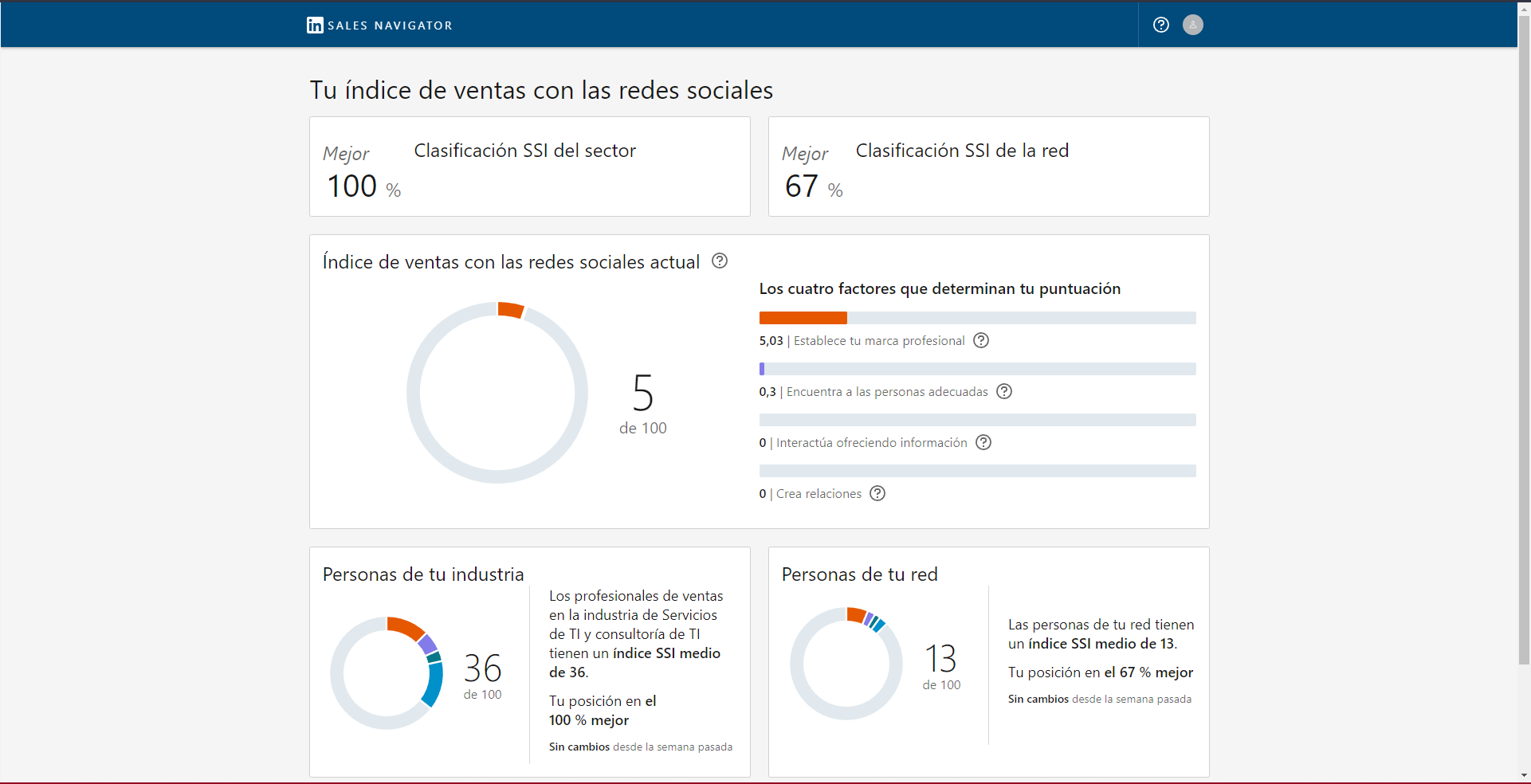Open the help icon in the top bar
The width and height of the screenshot is (1531, 784).
click(1161, 25)
